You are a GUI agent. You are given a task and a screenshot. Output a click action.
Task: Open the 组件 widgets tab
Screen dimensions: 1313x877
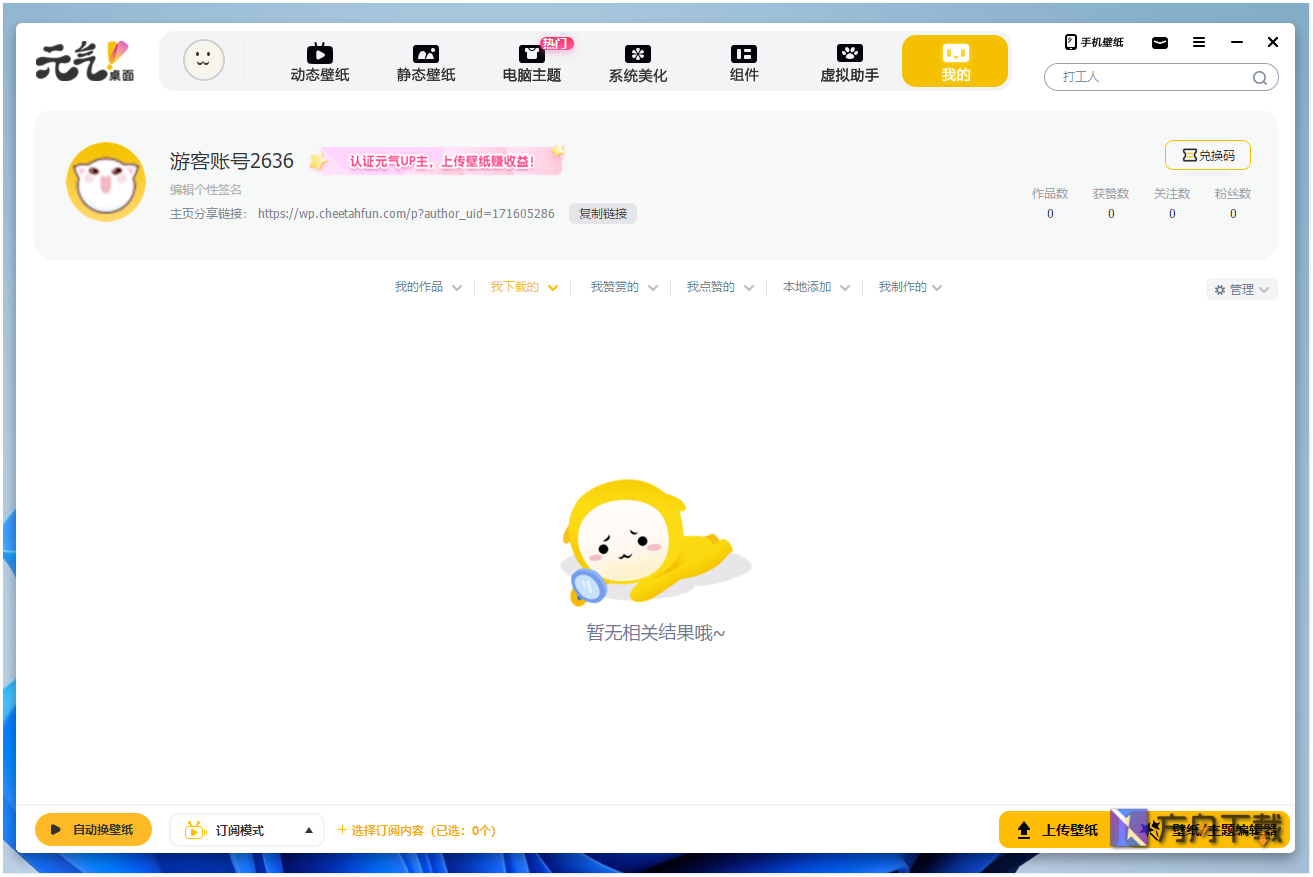pyautogui.click(x=744, y=63)
